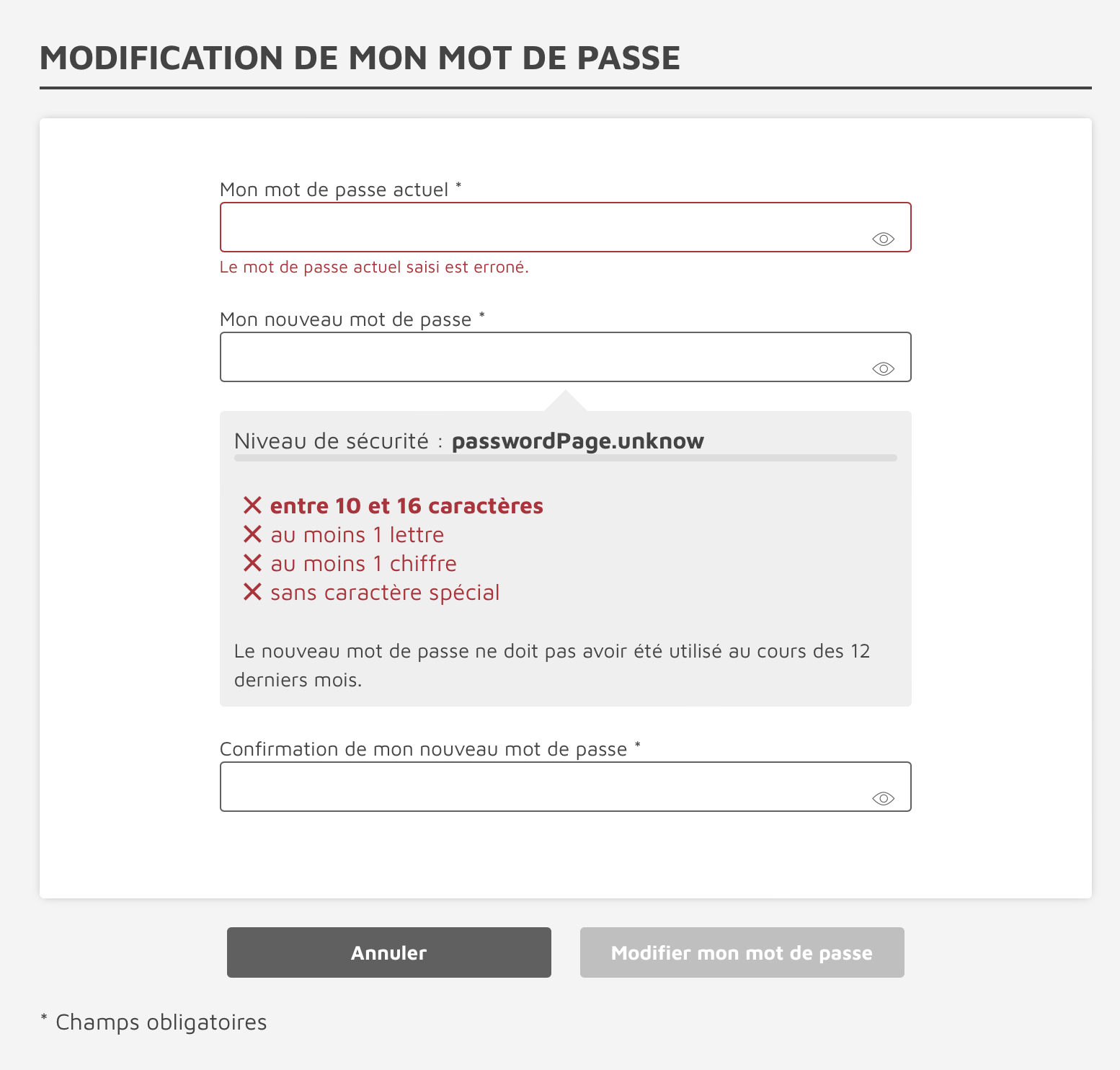Click 'Modifier mon mot de passe' button
1120x1070 pixels.
coord(742,952)
